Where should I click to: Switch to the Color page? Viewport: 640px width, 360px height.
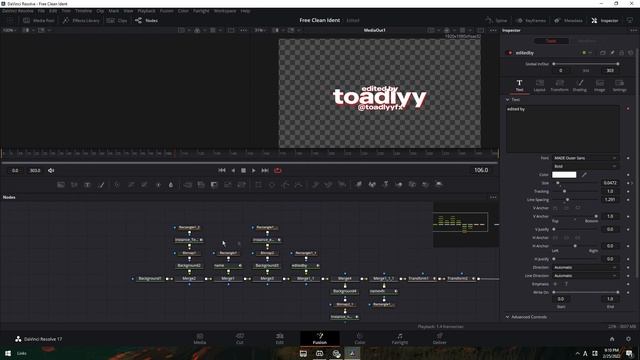[x=360, y=338]
